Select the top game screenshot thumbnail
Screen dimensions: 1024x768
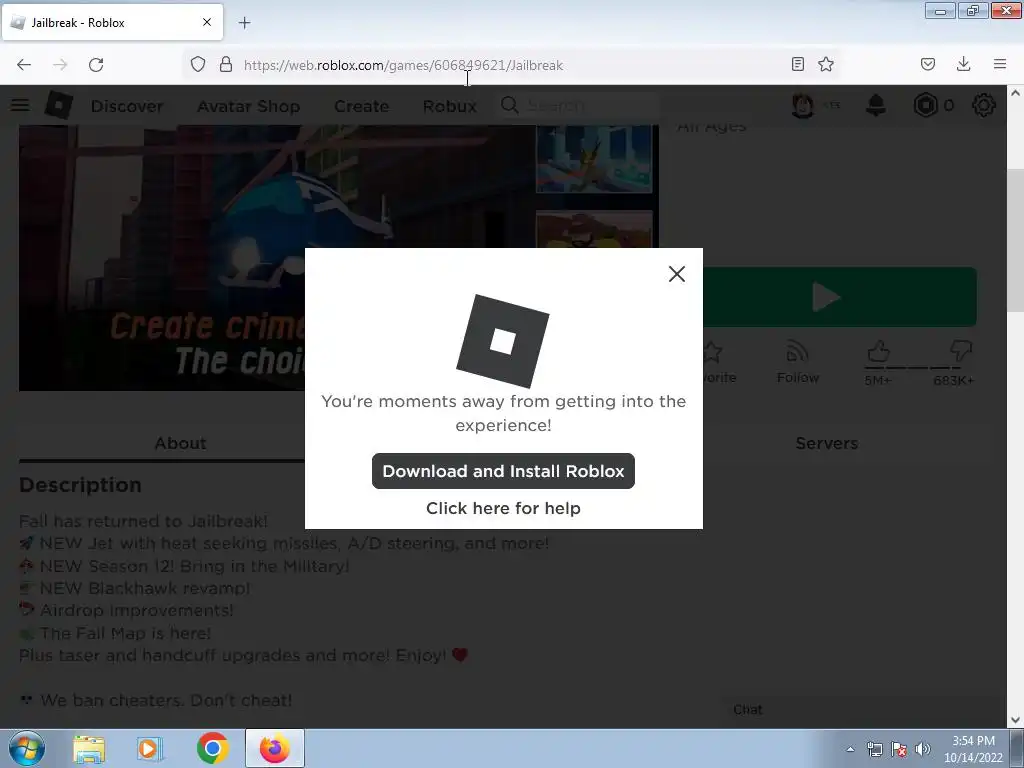point(594,159)
